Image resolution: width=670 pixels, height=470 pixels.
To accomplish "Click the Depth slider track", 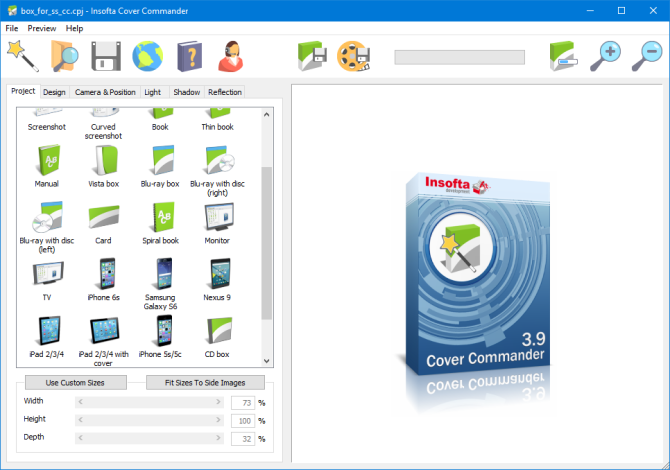I will [x=149, y=438].
